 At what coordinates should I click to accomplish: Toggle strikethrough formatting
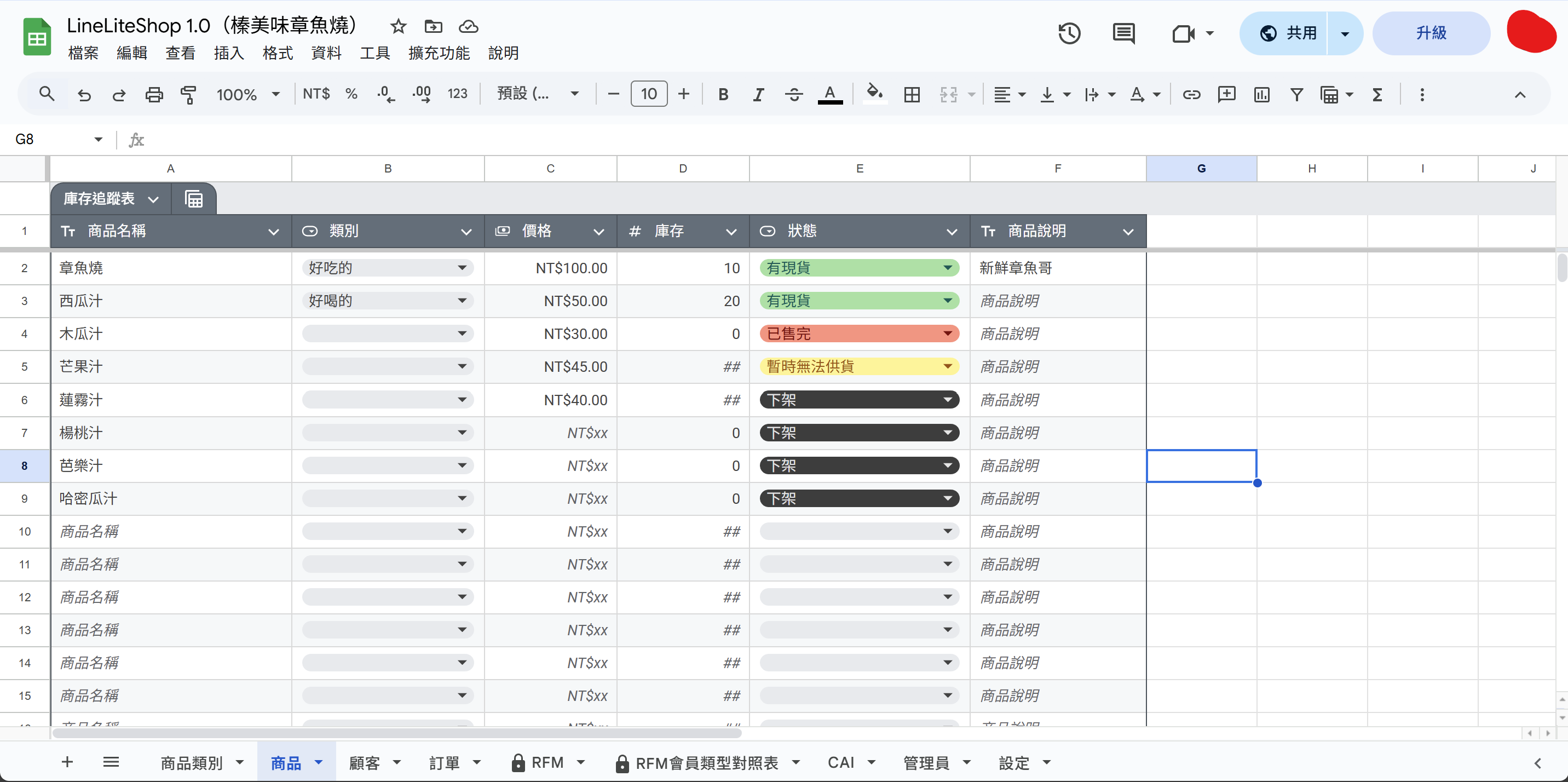tap(794, 94)
